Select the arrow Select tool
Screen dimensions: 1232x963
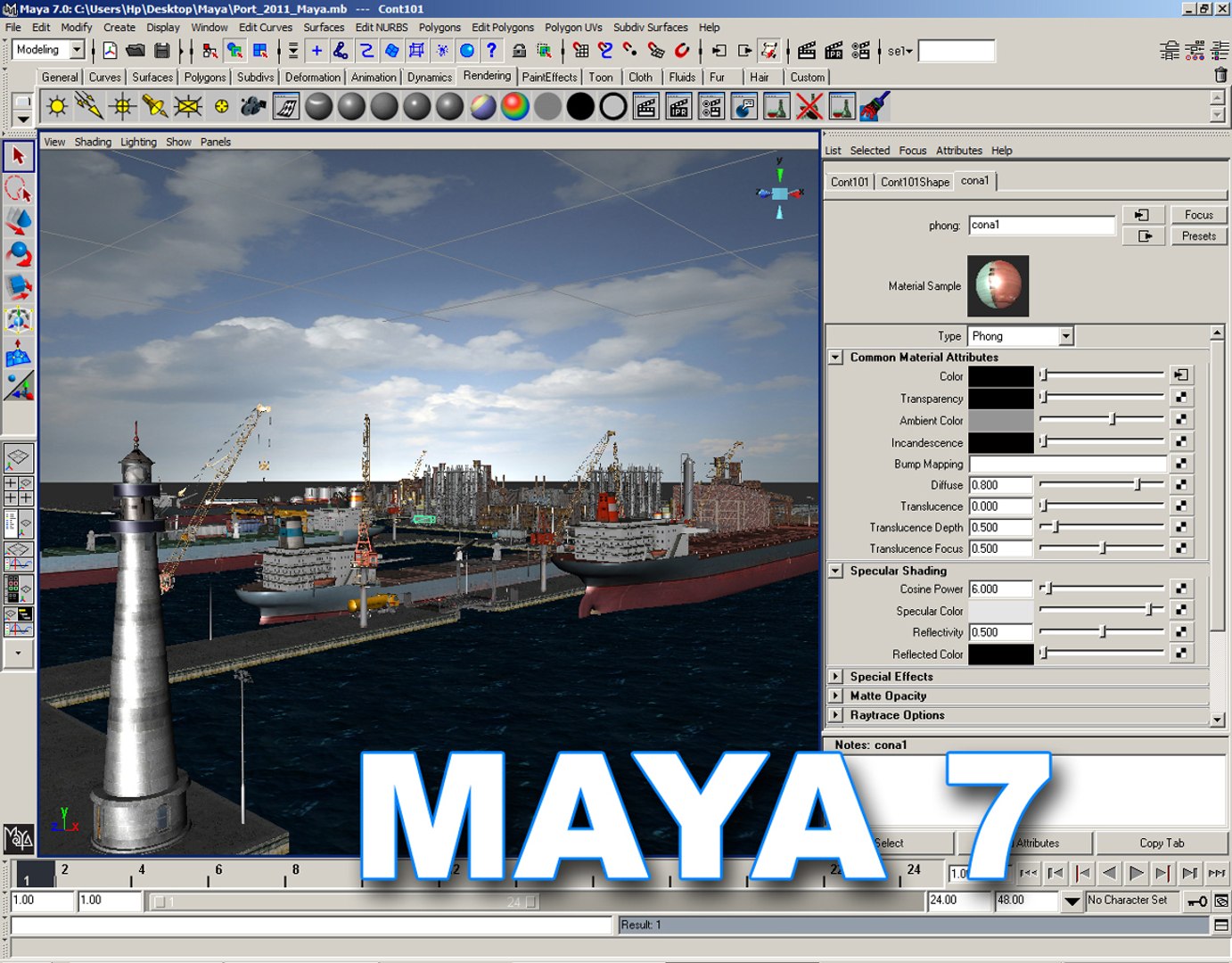click(18, 157)
